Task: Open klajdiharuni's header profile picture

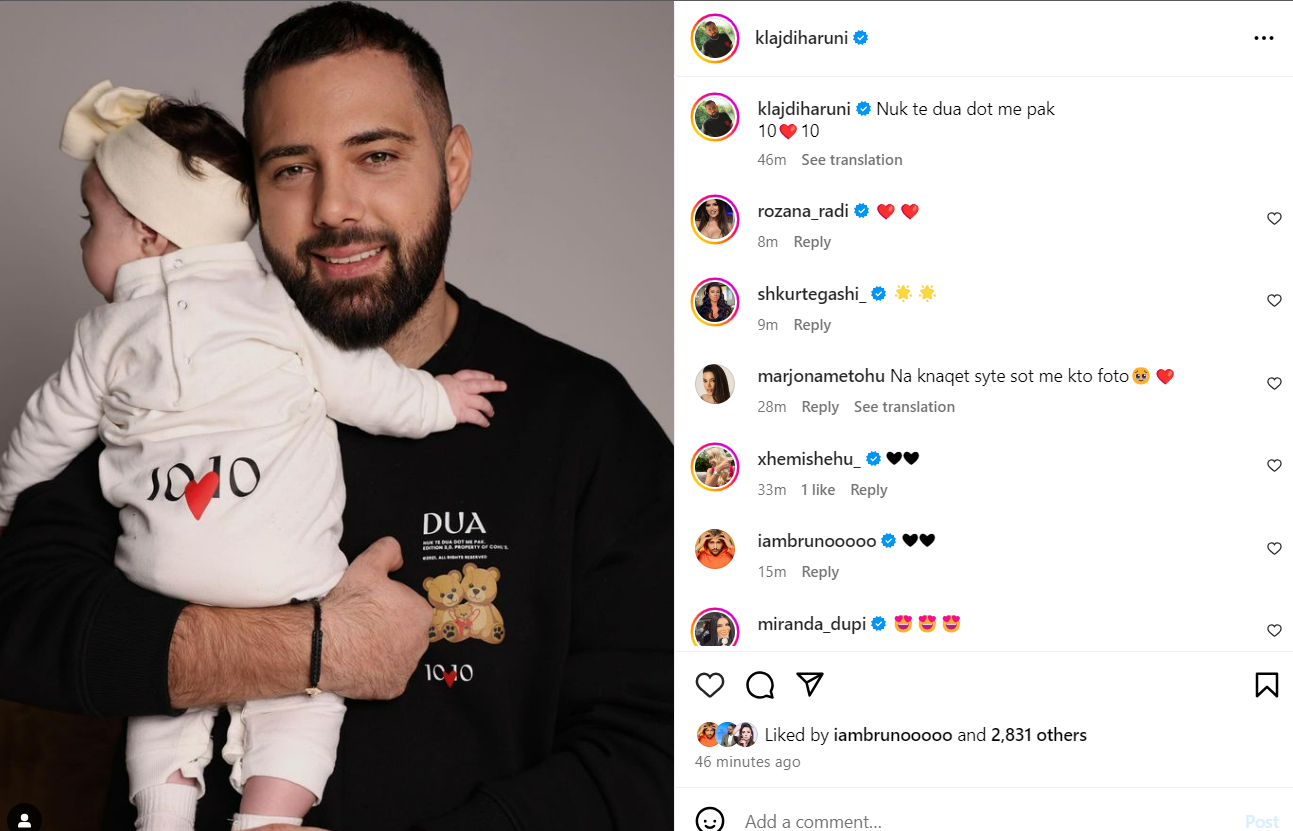Action: (715, 38)
